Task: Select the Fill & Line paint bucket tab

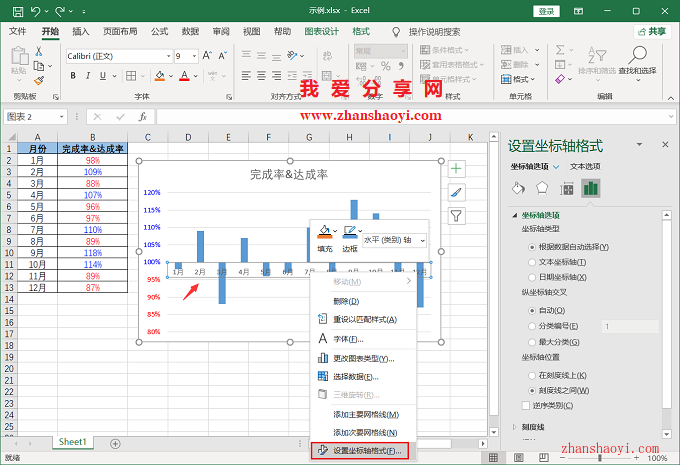Action: 518,189
